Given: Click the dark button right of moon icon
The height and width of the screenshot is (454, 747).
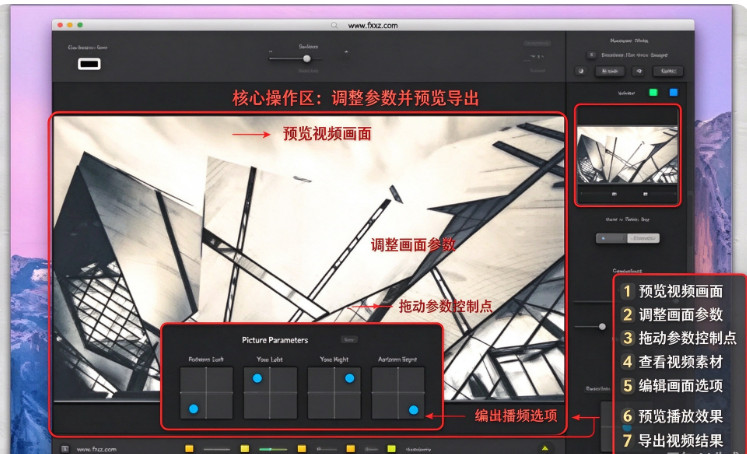Looking at the screenshot, I should click(610, 71).
